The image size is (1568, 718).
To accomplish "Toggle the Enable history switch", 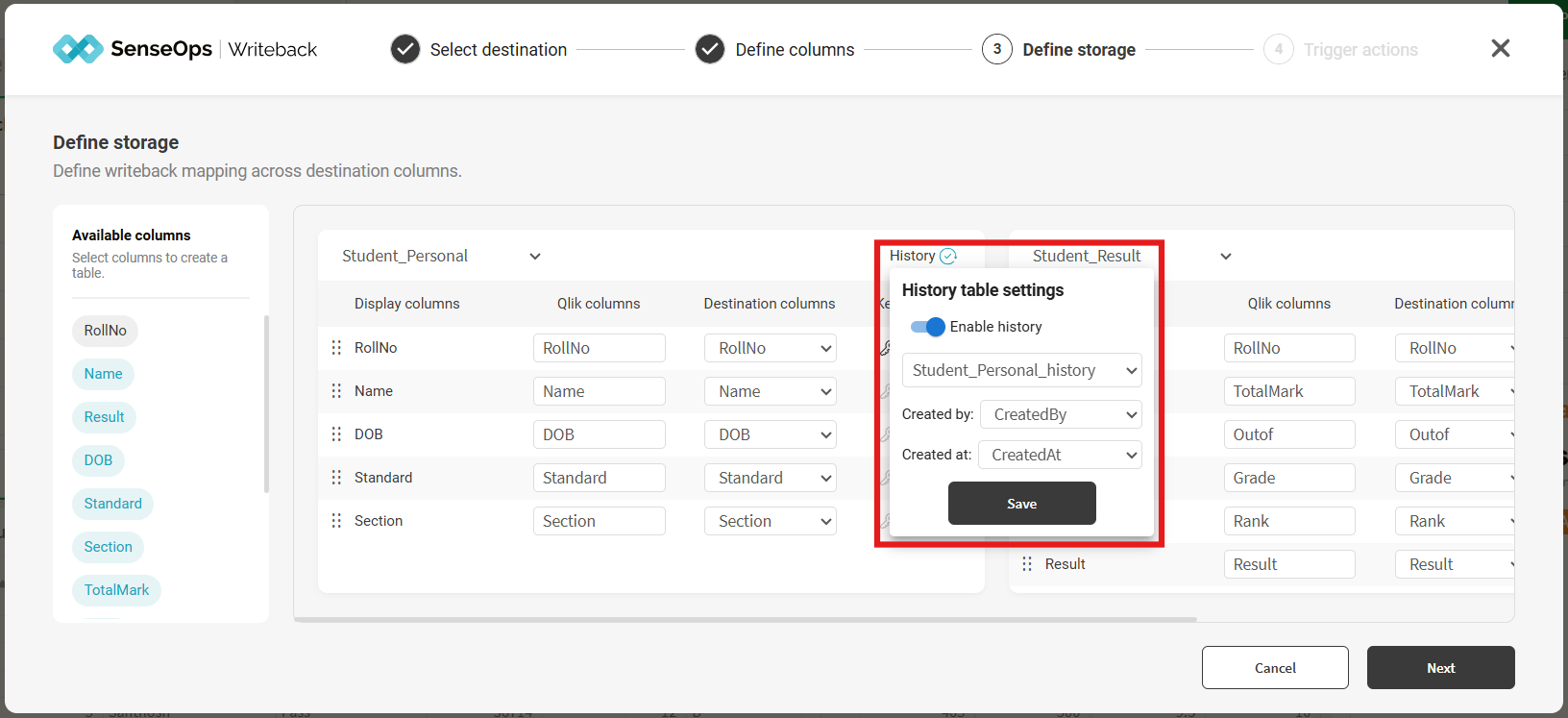I will coord(928,327).
